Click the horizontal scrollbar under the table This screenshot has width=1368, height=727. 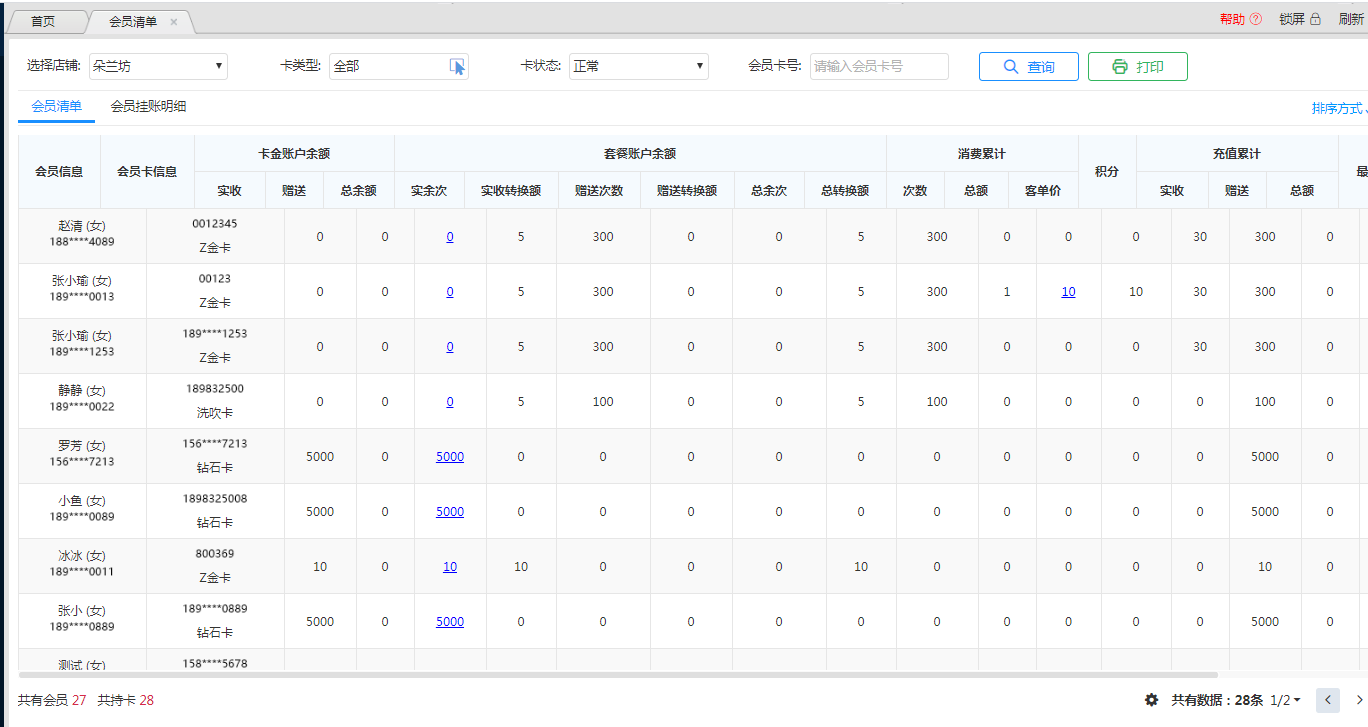pyautogui.click(x=618, y=675)
